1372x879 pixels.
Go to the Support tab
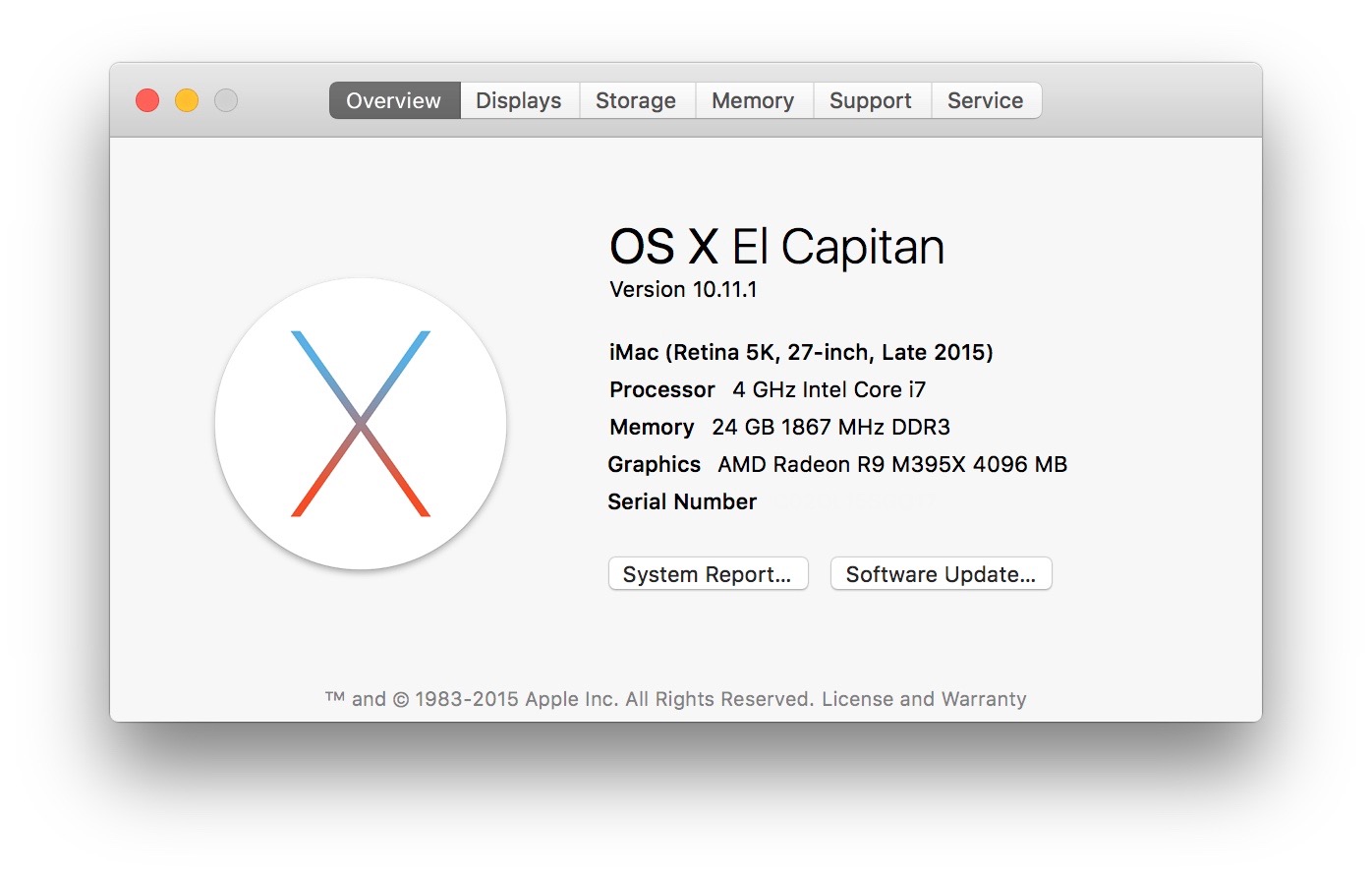[871, 100]
